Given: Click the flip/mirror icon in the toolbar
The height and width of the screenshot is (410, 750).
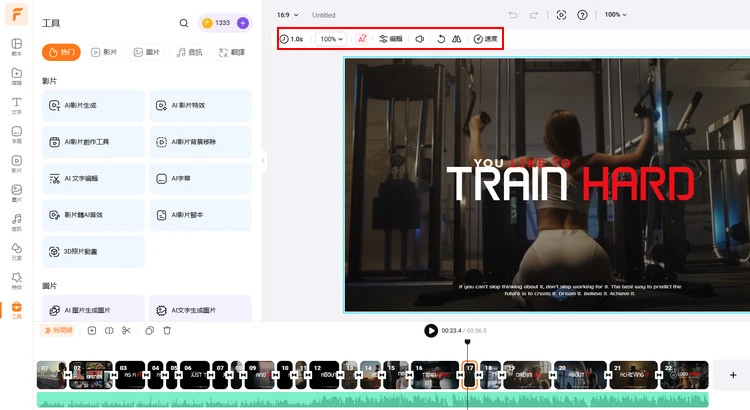Looking at the screenshot, I should 456,39.
